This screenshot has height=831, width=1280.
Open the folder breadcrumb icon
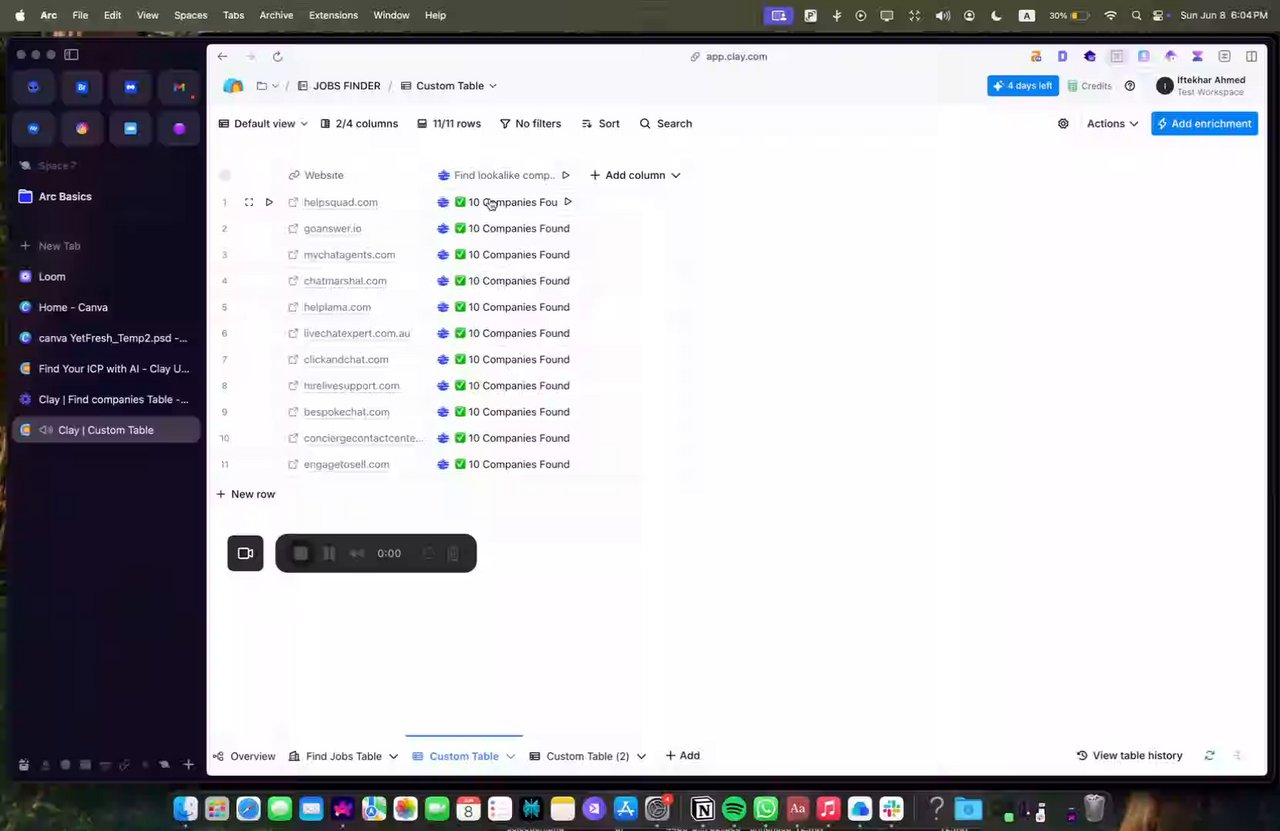click(262, 86)
